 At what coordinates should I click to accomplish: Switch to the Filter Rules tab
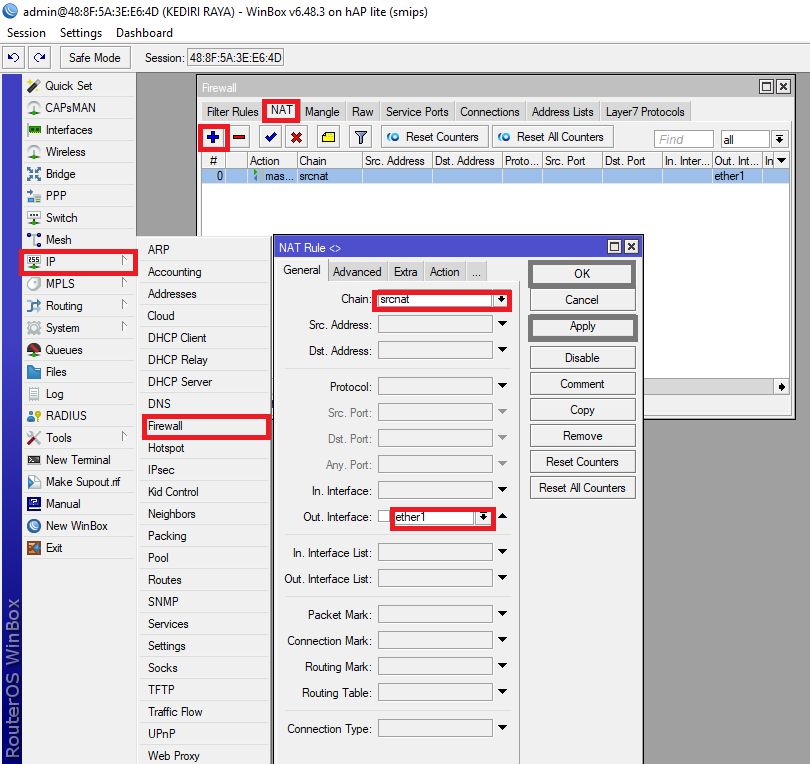click(232, 112)
